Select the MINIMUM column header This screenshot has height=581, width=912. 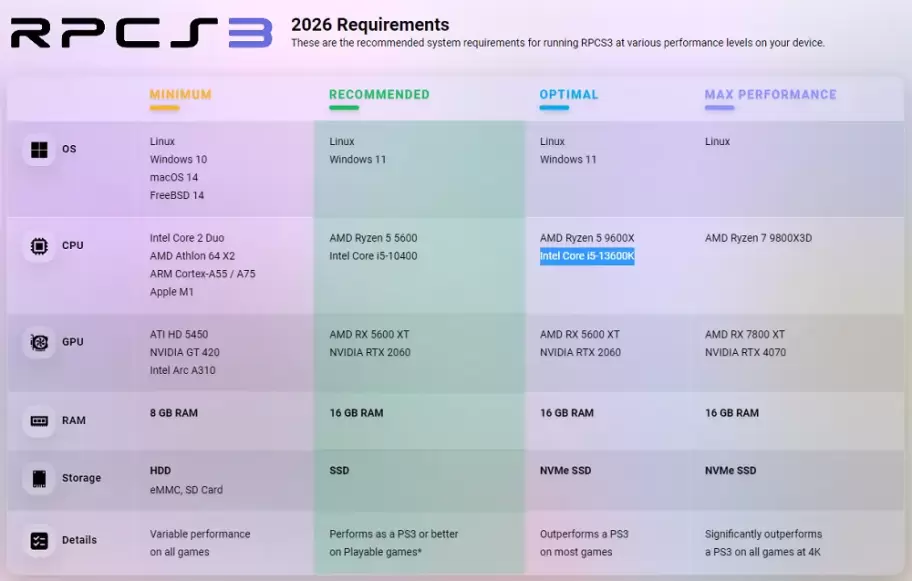tap(180, 95)
